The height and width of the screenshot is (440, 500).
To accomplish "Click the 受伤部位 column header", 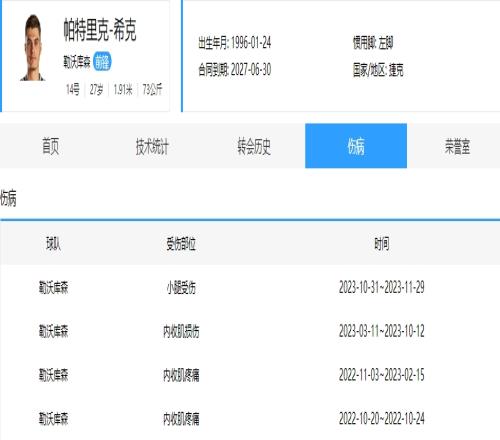I will [181, 244].
